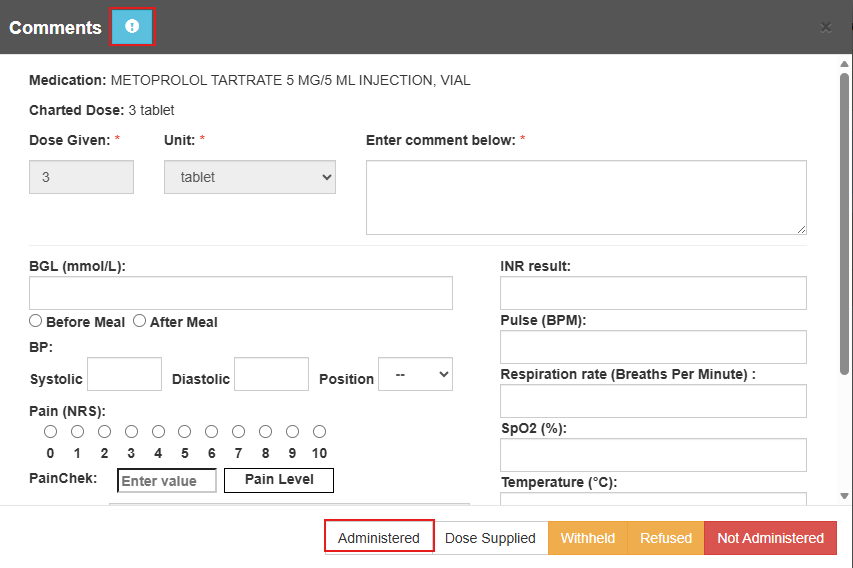The width and height of the screenshot is (853, 568).
Task: Click the Temperature (°C) field
Action: 653,498
